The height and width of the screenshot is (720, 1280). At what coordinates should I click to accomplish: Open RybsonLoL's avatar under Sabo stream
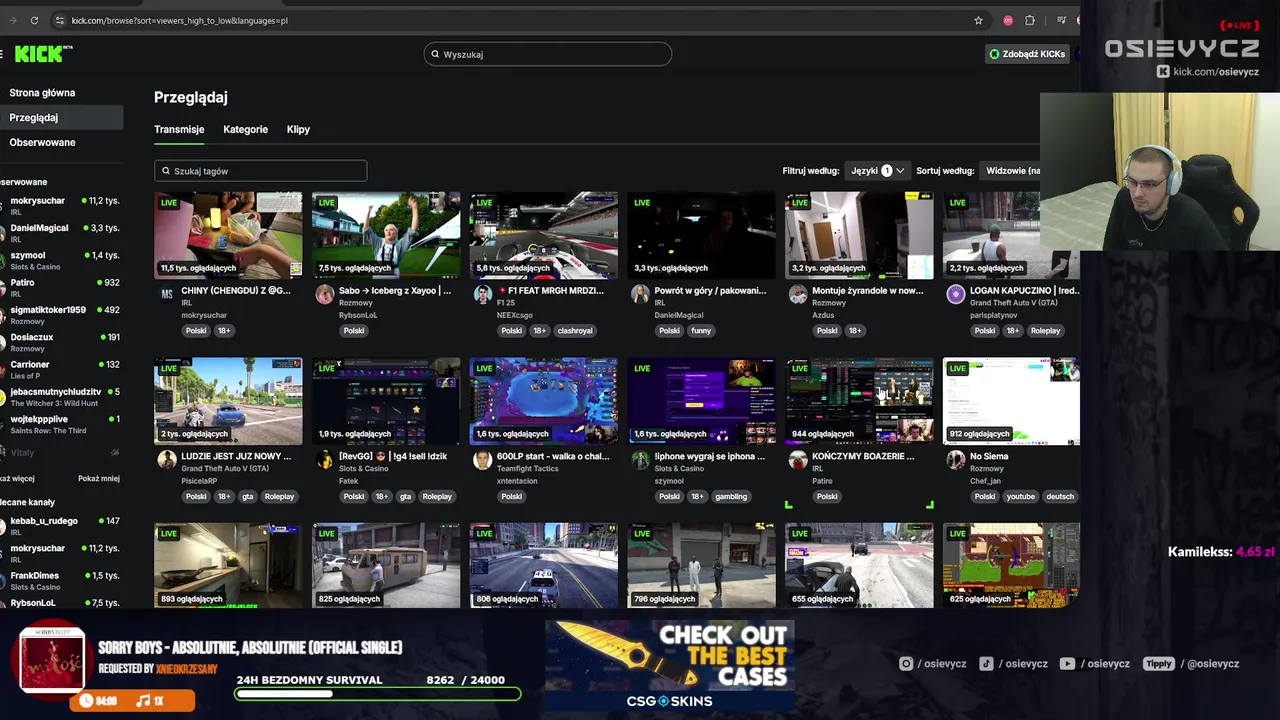pos(325,294)
